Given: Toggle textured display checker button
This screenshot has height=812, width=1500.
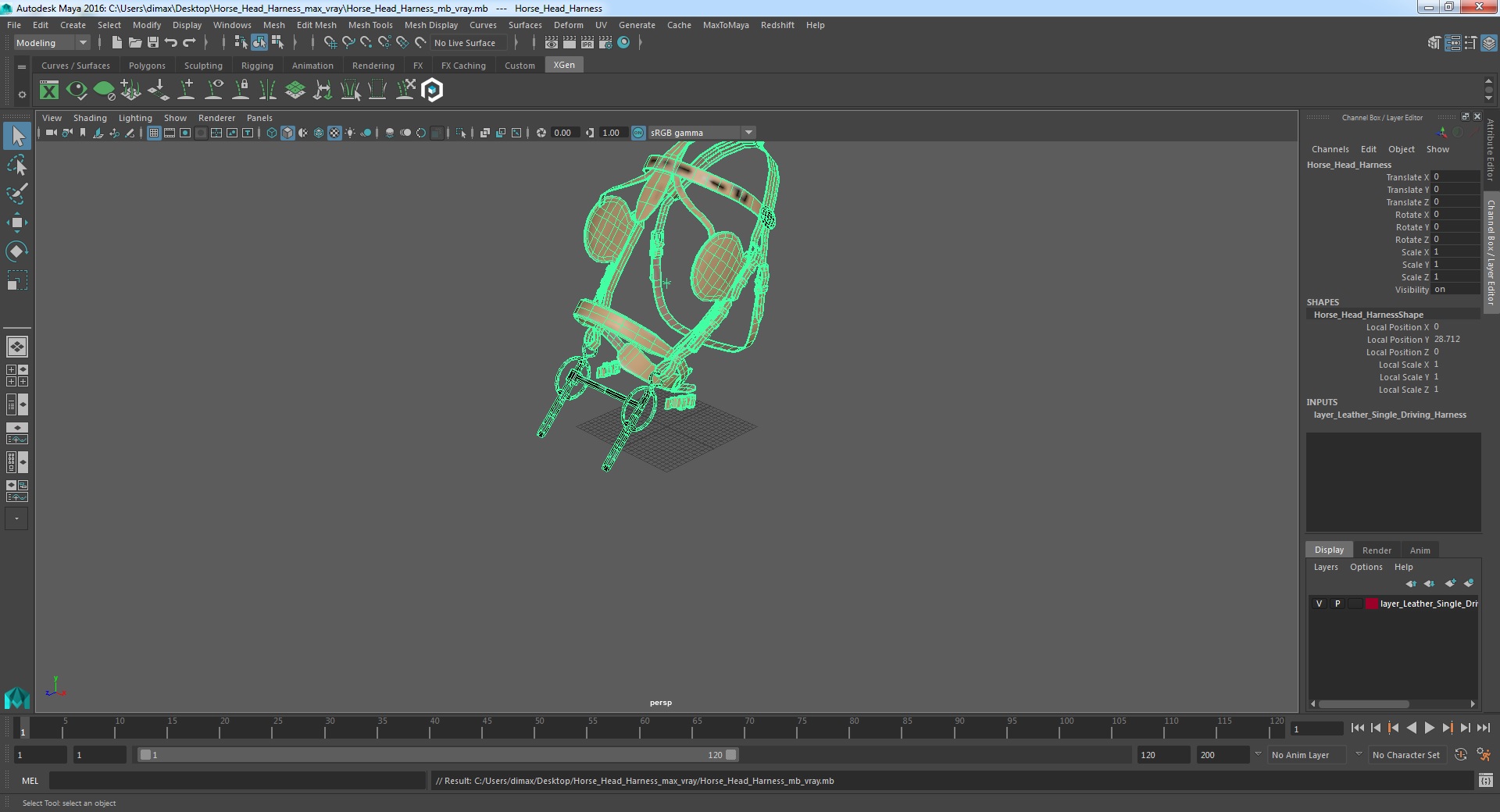Looking at the screenshot, I should [334, 133].
